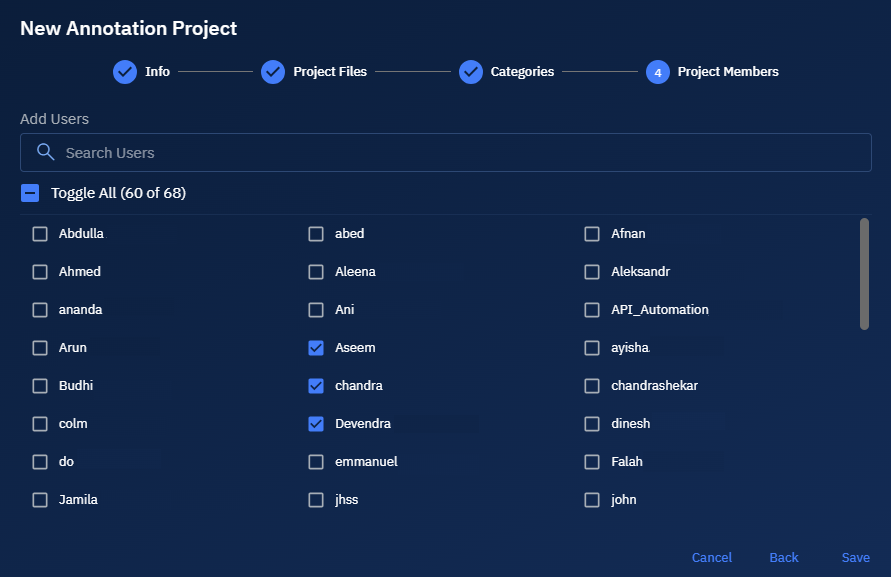
Task: Toggle All users checkbox
Action: (x=30, y=193)
